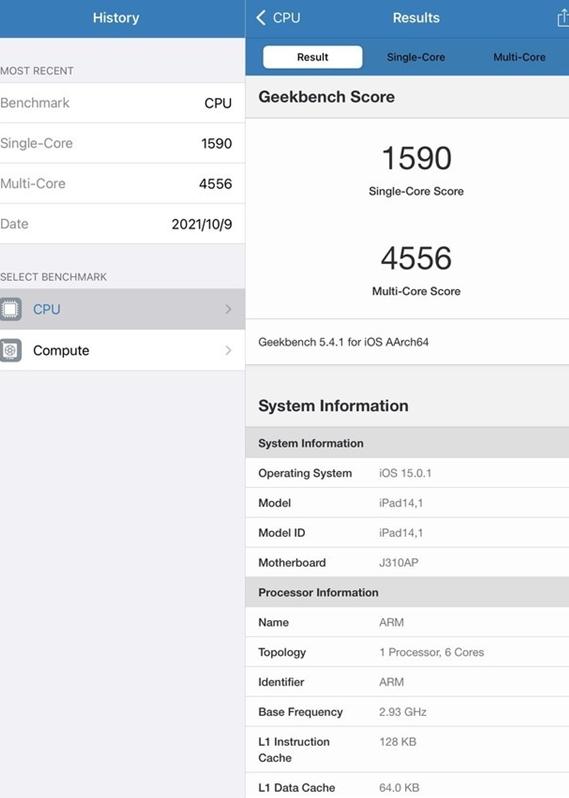
Task: Click L1 Instruction Cache value 128 KB
Action: point(397,742)
